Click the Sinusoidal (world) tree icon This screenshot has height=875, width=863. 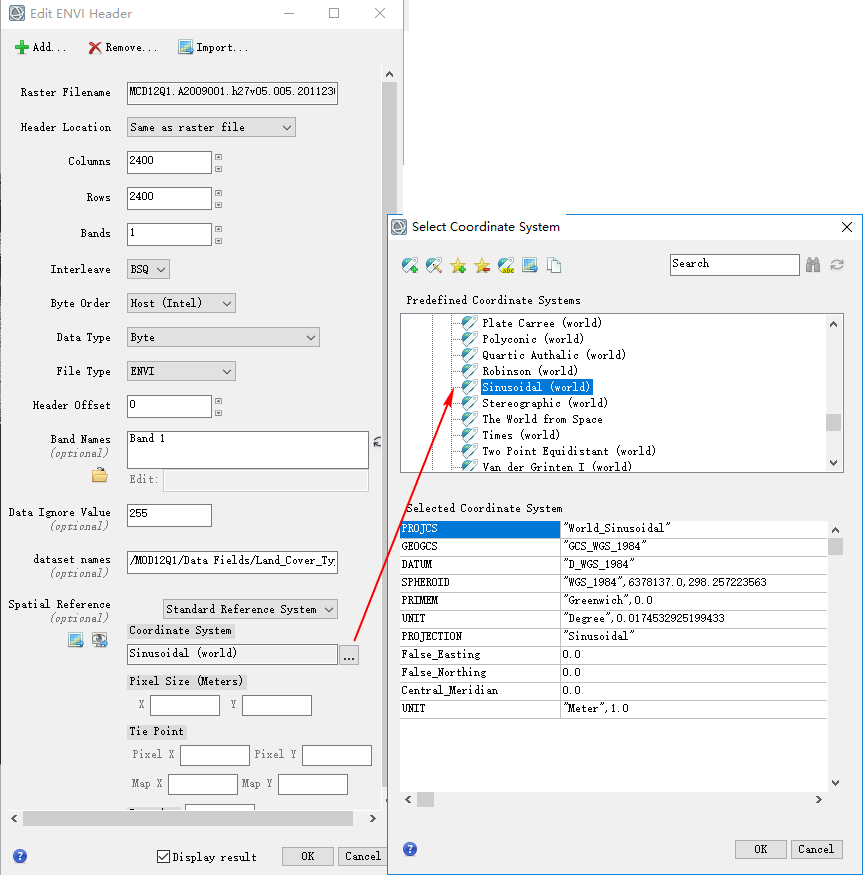(469, 387)
